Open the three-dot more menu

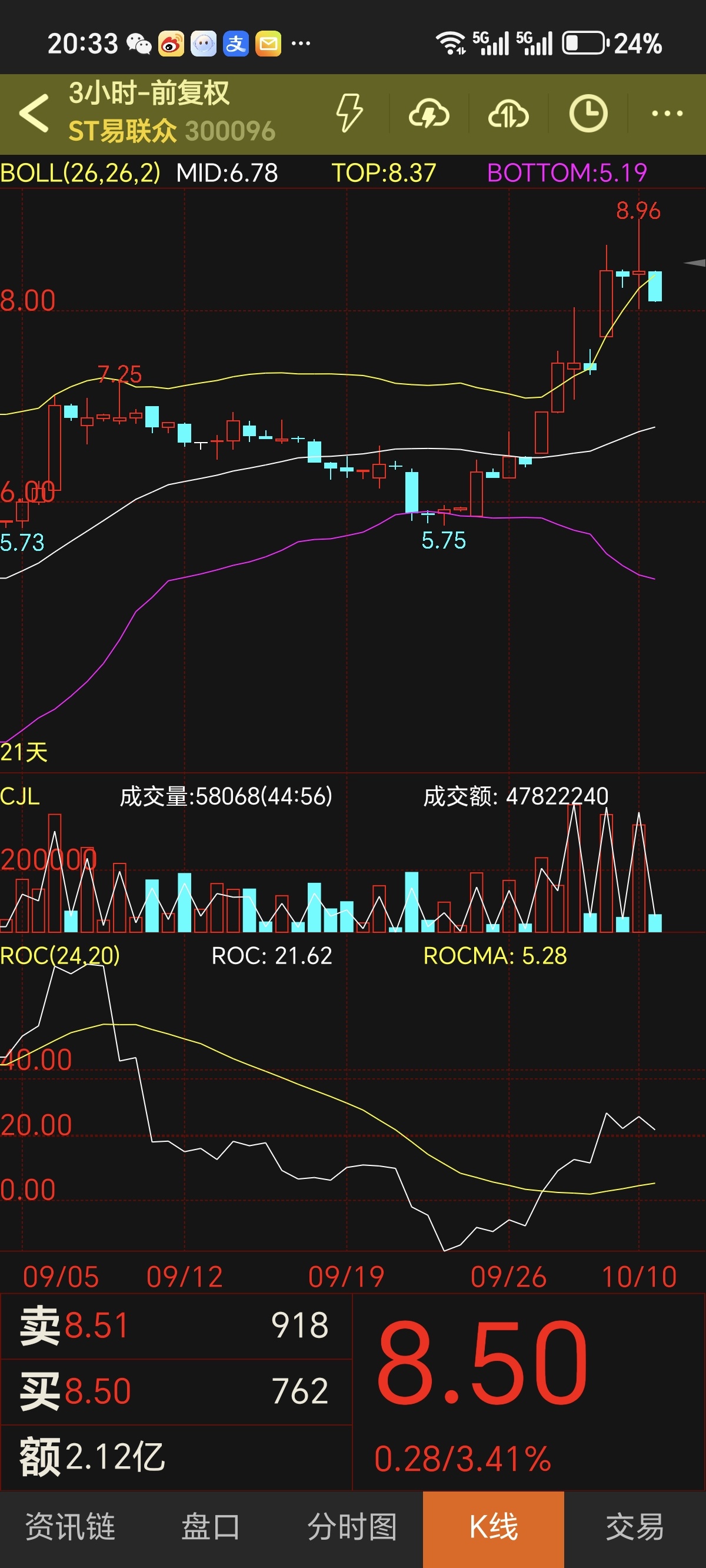(667, 113)
